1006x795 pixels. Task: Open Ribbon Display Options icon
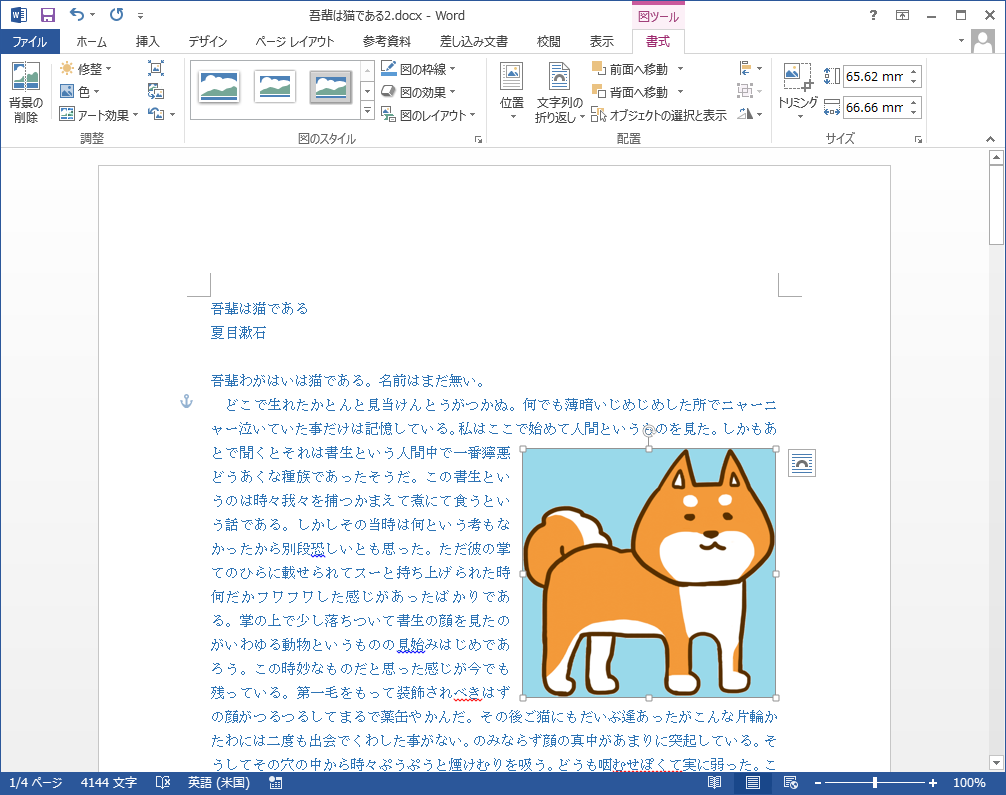click(903, 15)
